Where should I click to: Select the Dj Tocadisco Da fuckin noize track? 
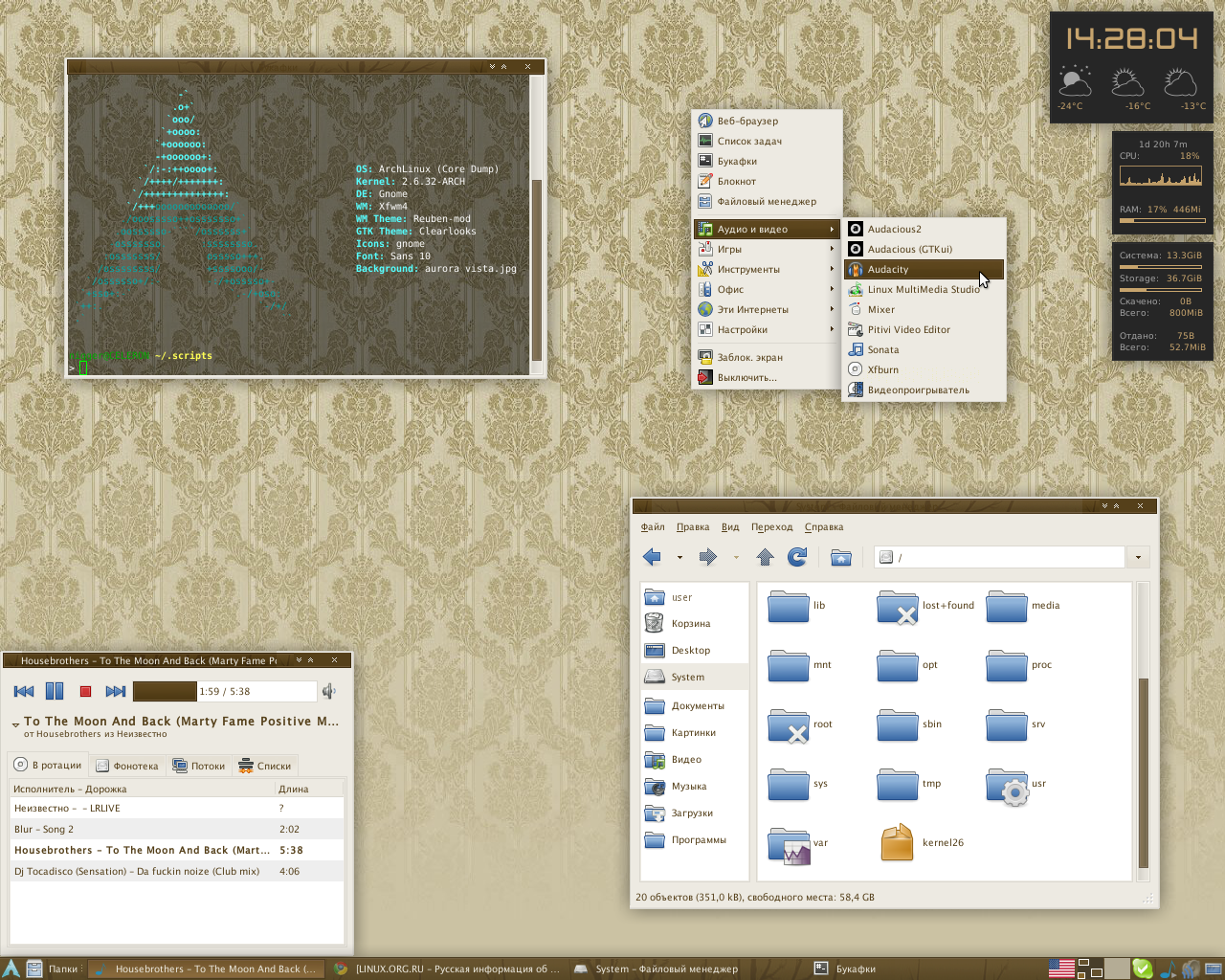(x=177, y=871)
